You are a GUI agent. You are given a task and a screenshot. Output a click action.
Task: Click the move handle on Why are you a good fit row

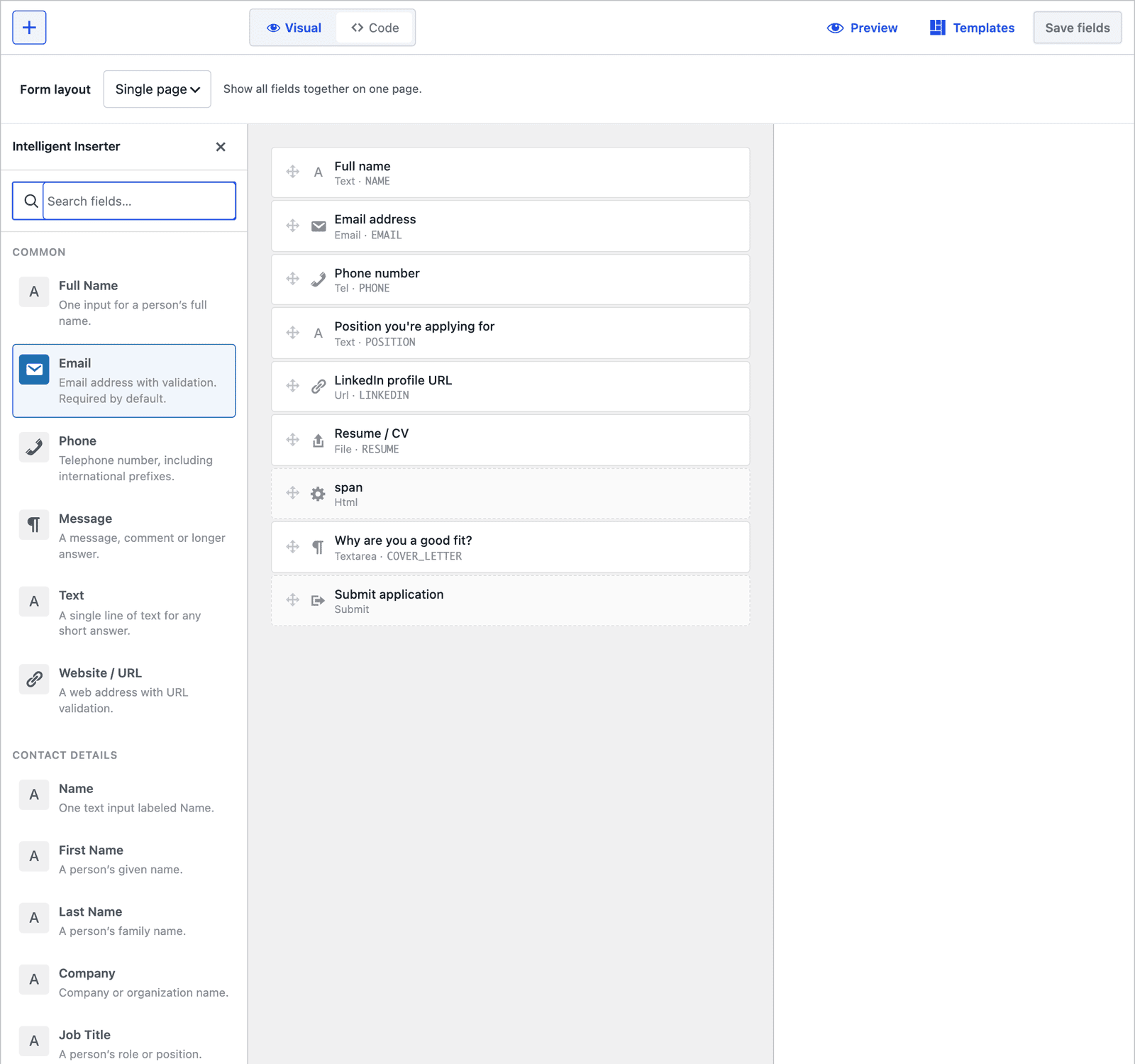292,547
